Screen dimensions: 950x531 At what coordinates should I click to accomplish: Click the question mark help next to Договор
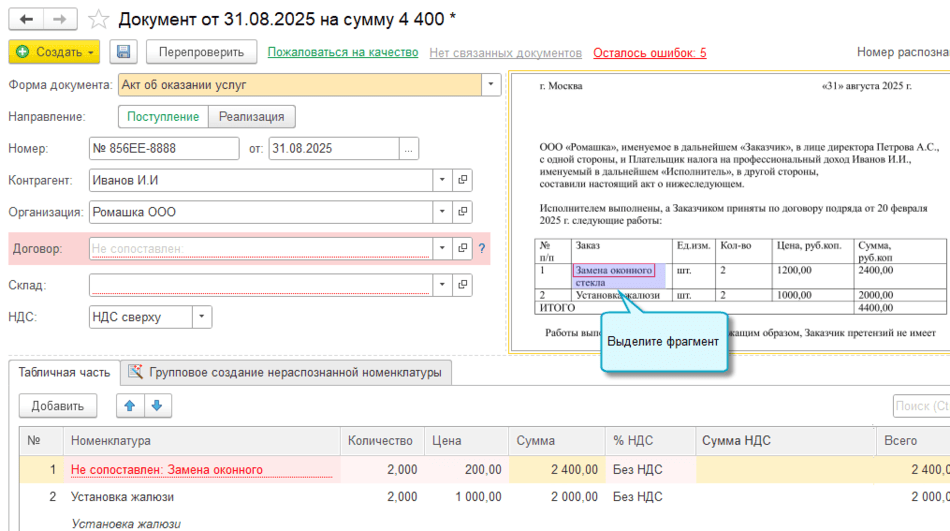(482, 249)
